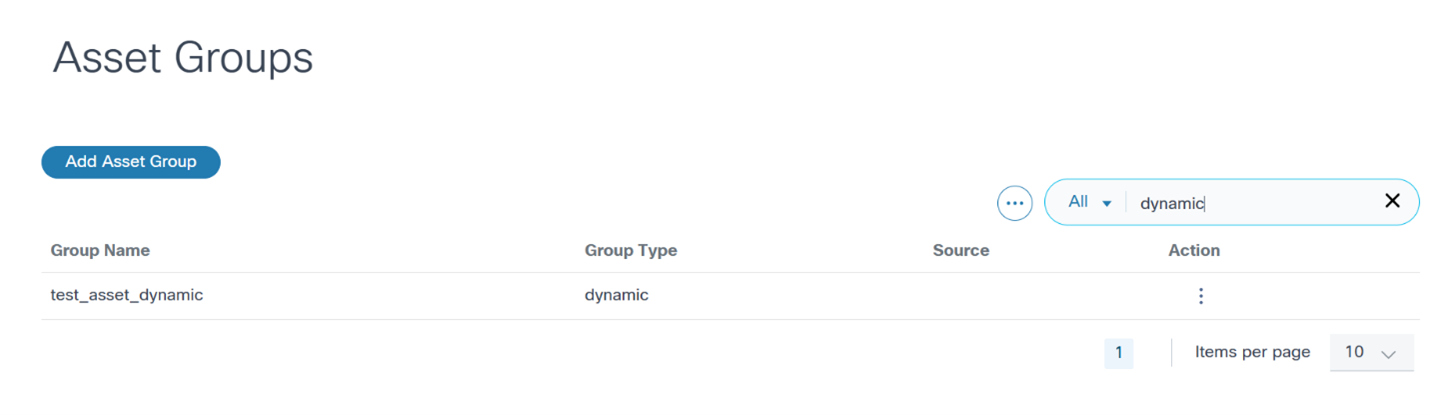Image resolution: width=1430 pixels, height=415 pixels.
Task: Click the word 'All' in the search filter
Action: tap(1077, 202)
